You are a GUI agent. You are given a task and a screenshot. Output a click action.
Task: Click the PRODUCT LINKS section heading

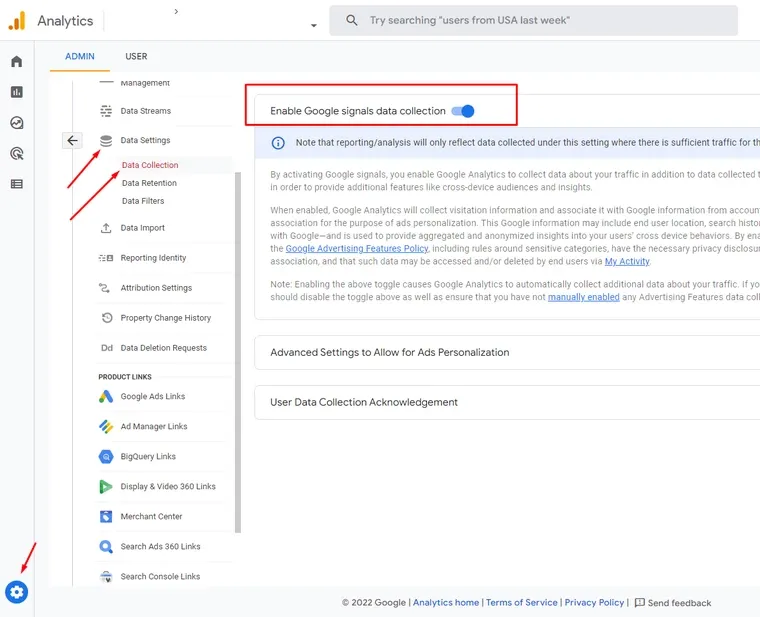(125, 377)
